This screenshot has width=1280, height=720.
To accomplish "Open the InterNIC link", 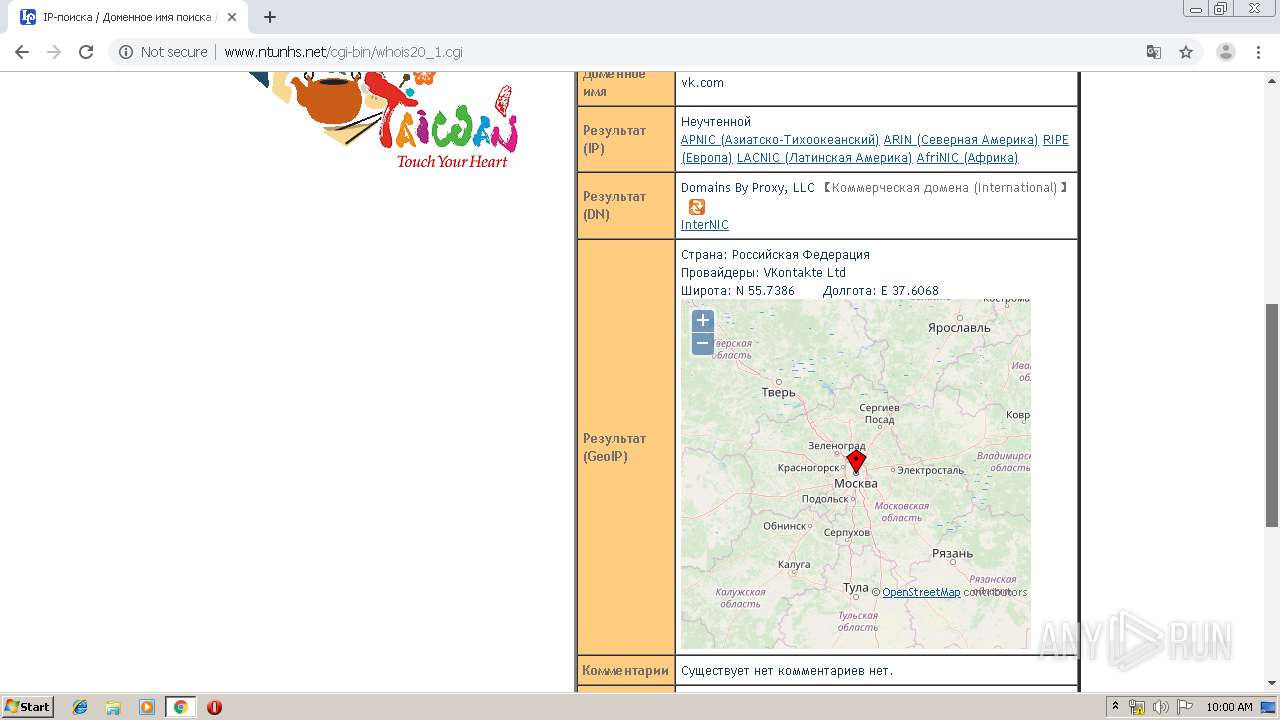I will click(x=705, y=225).
